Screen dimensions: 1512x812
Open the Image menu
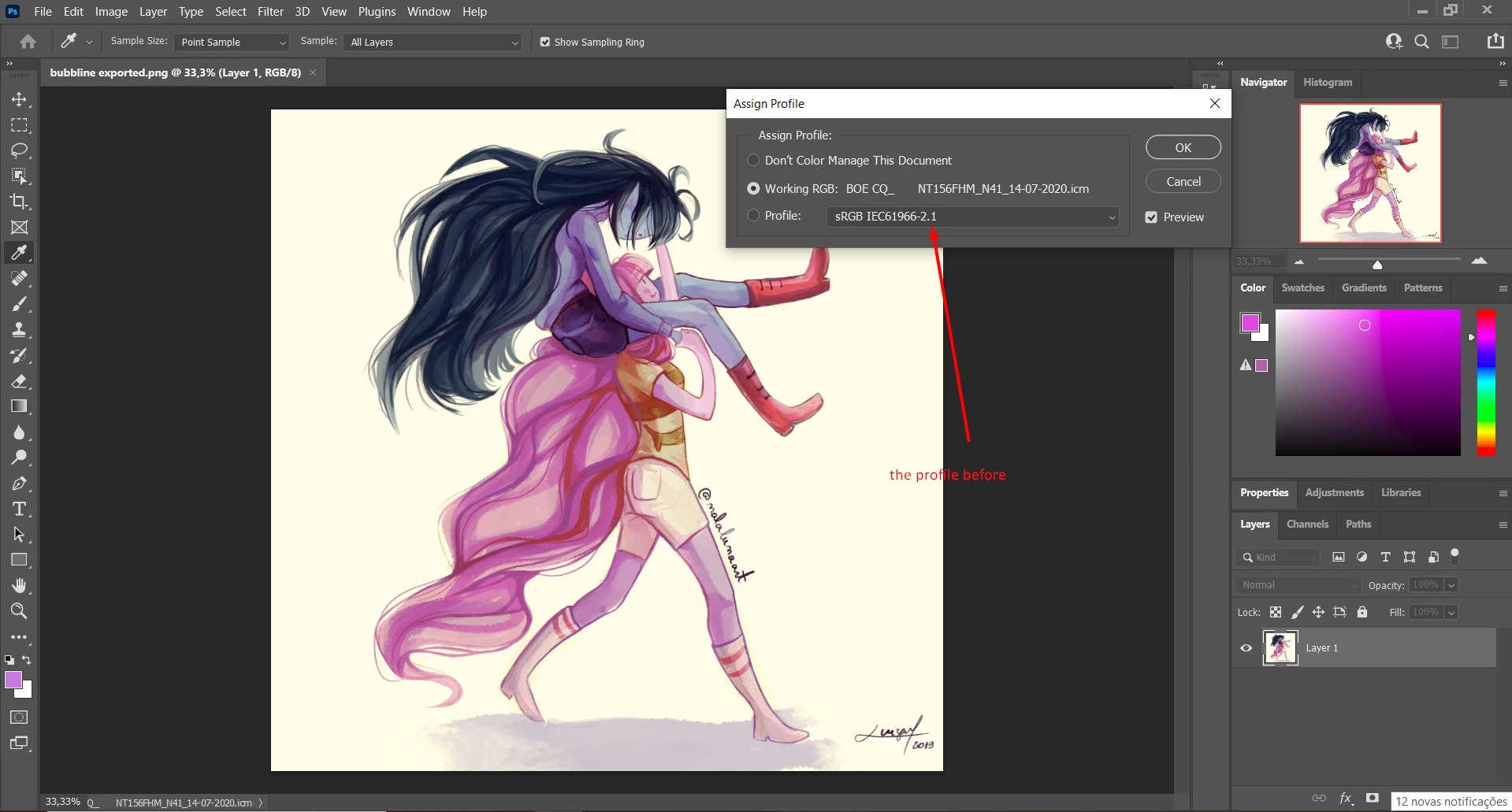point(111,12)
